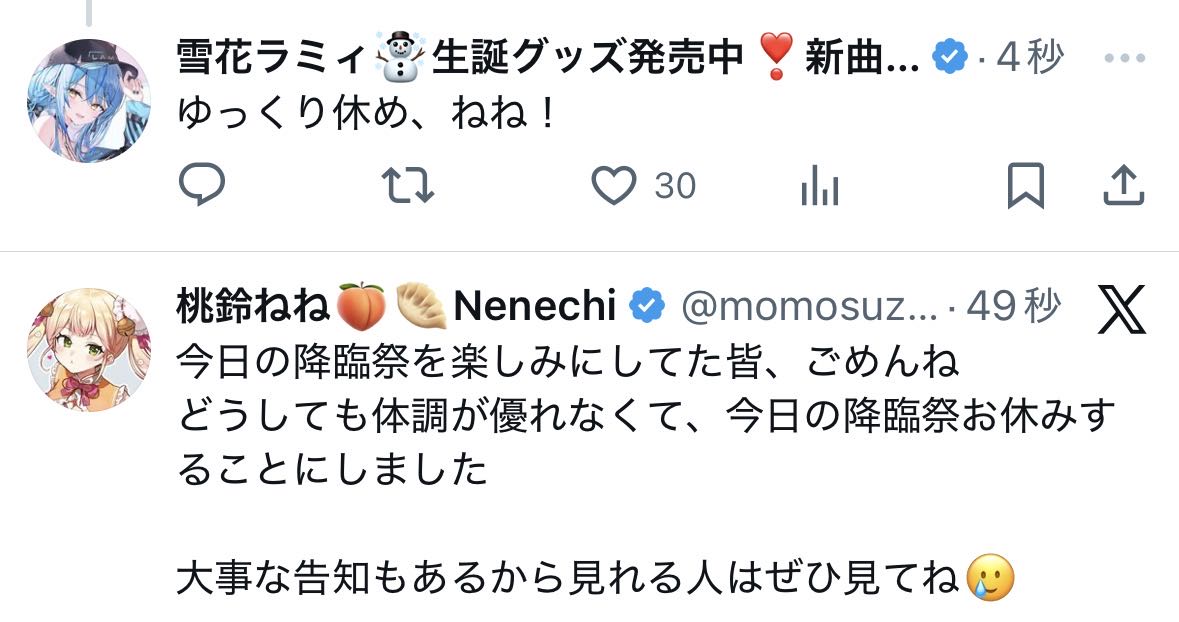Screen dimensions: 1179x622
Task: Click 雪花ラミィ's blue verified badge
Action: click(x=949, y=59)
